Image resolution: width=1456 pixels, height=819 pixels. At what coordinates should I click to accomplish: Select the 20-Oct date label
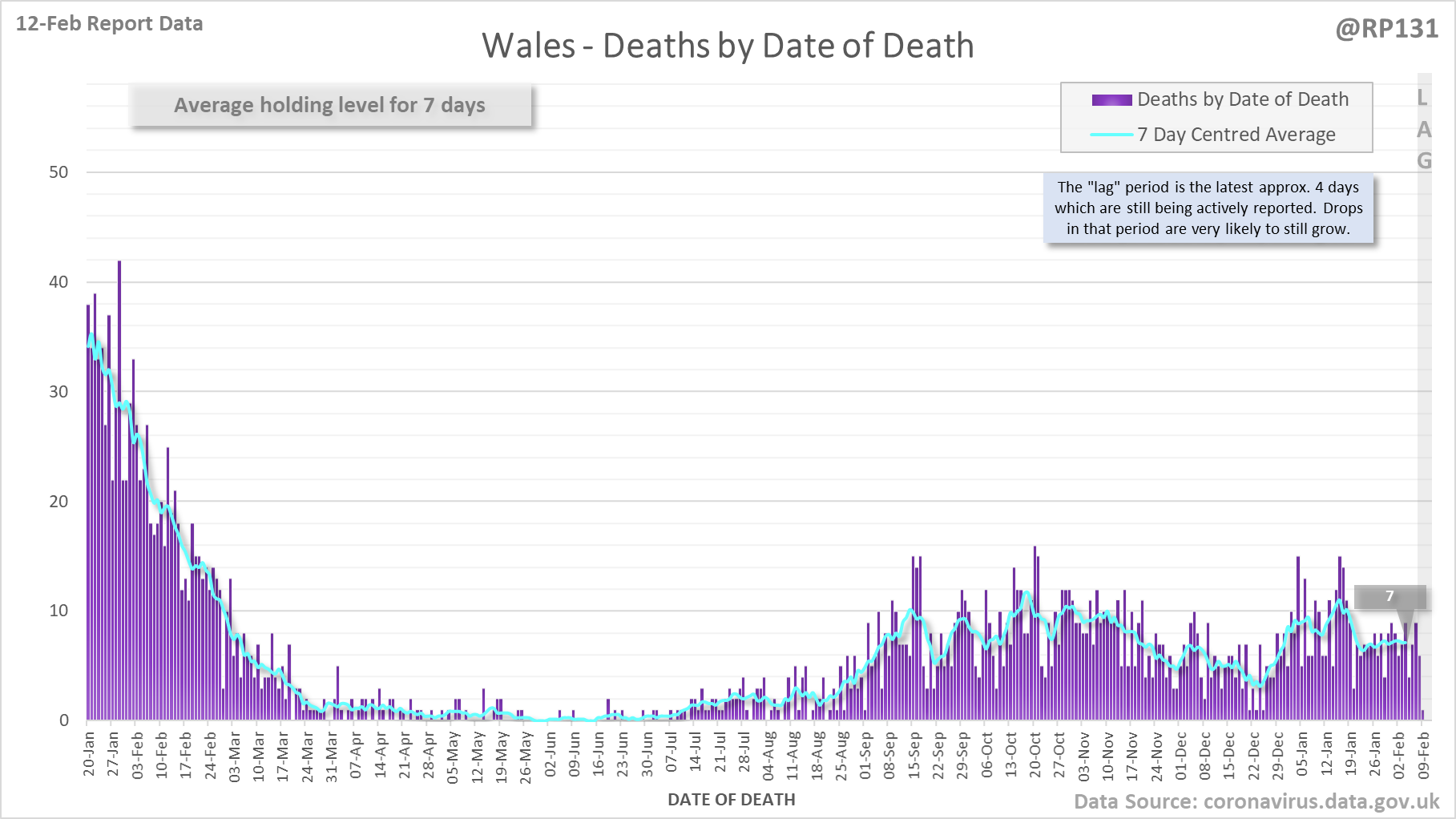click(1035, 754)
